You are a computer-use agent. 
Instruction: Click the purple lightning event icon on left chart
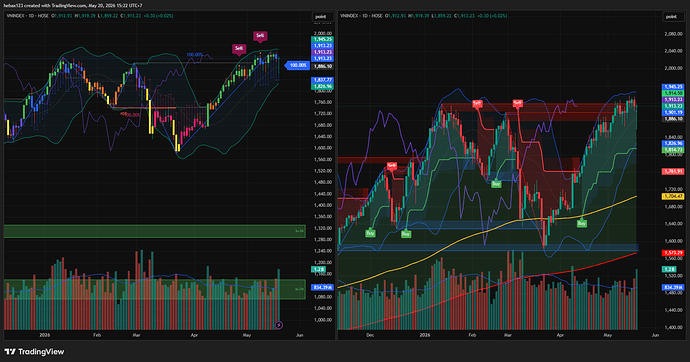coord(279,325)
